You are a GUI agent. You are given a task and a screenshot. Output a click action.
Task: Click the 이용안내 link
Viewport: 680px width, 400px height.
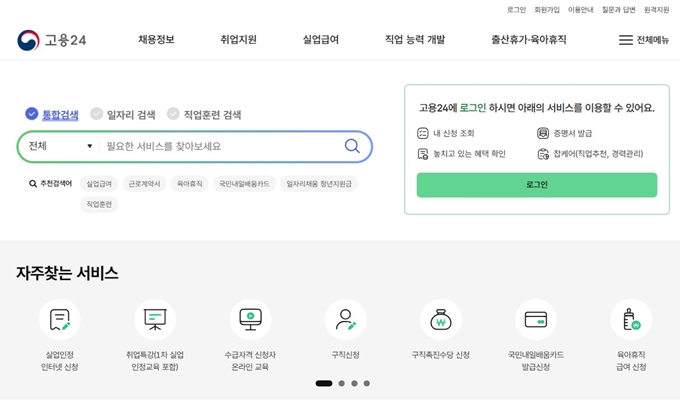(x=581, y=10)
